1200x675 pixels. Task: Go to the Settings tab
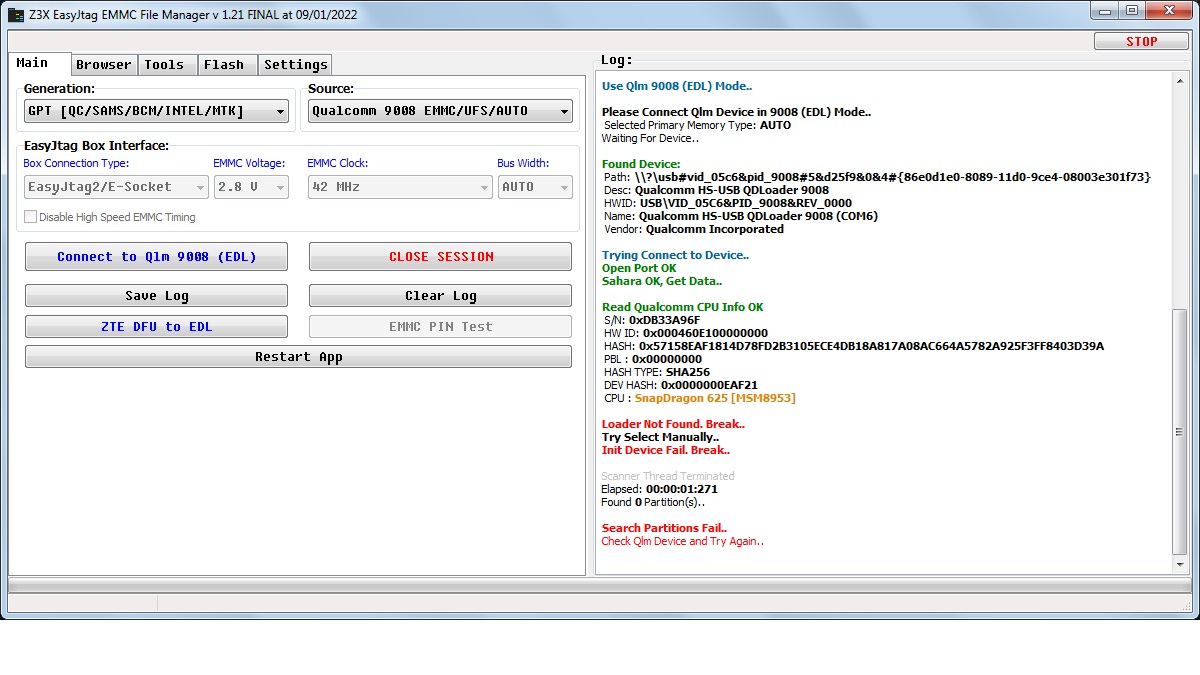[x=295, y=65]
